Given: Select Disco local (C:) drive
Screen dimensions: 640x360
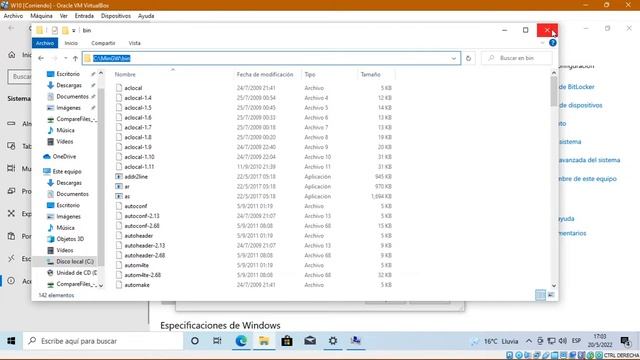Looking at the screenshot, I should (x=74, y=261).
